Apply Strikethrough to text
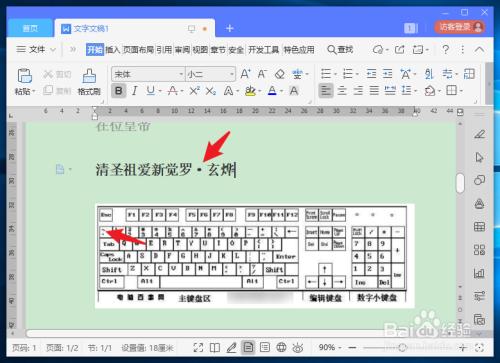This screenshot has width=500, height=363. pos(172,90)
